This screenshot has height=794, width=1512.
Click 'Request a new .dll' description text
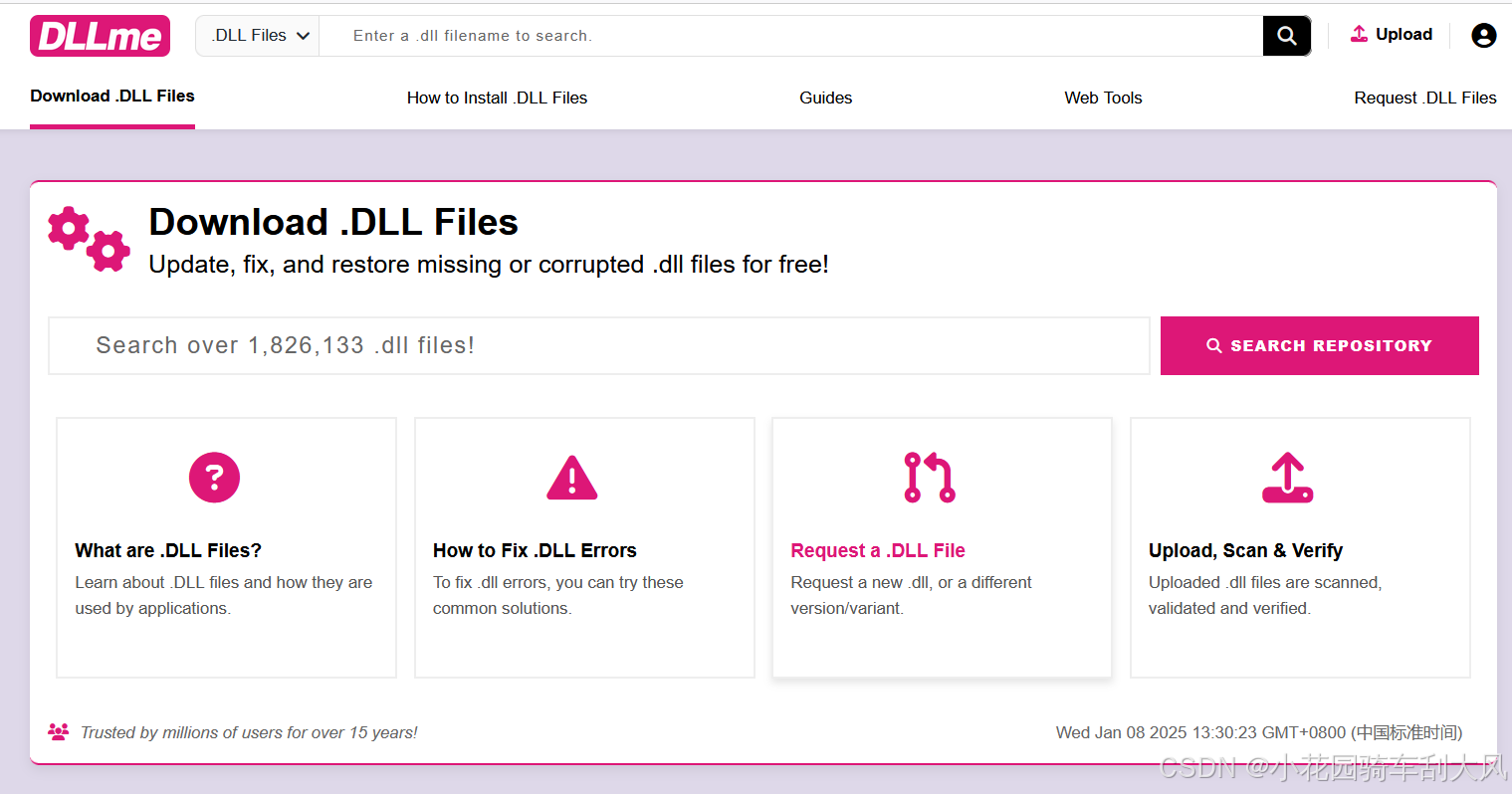point(911,595)
